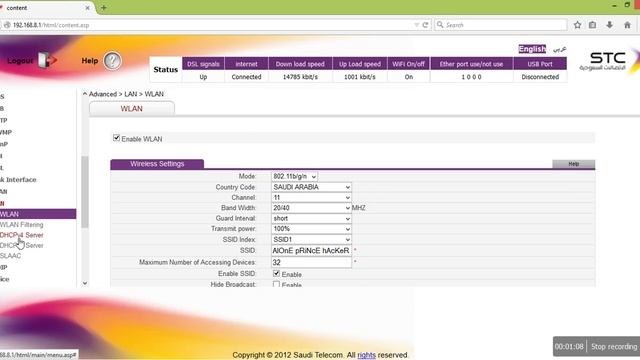640x360 pixels.
Task: Open the bookmarks list icon
Action: 592,25
